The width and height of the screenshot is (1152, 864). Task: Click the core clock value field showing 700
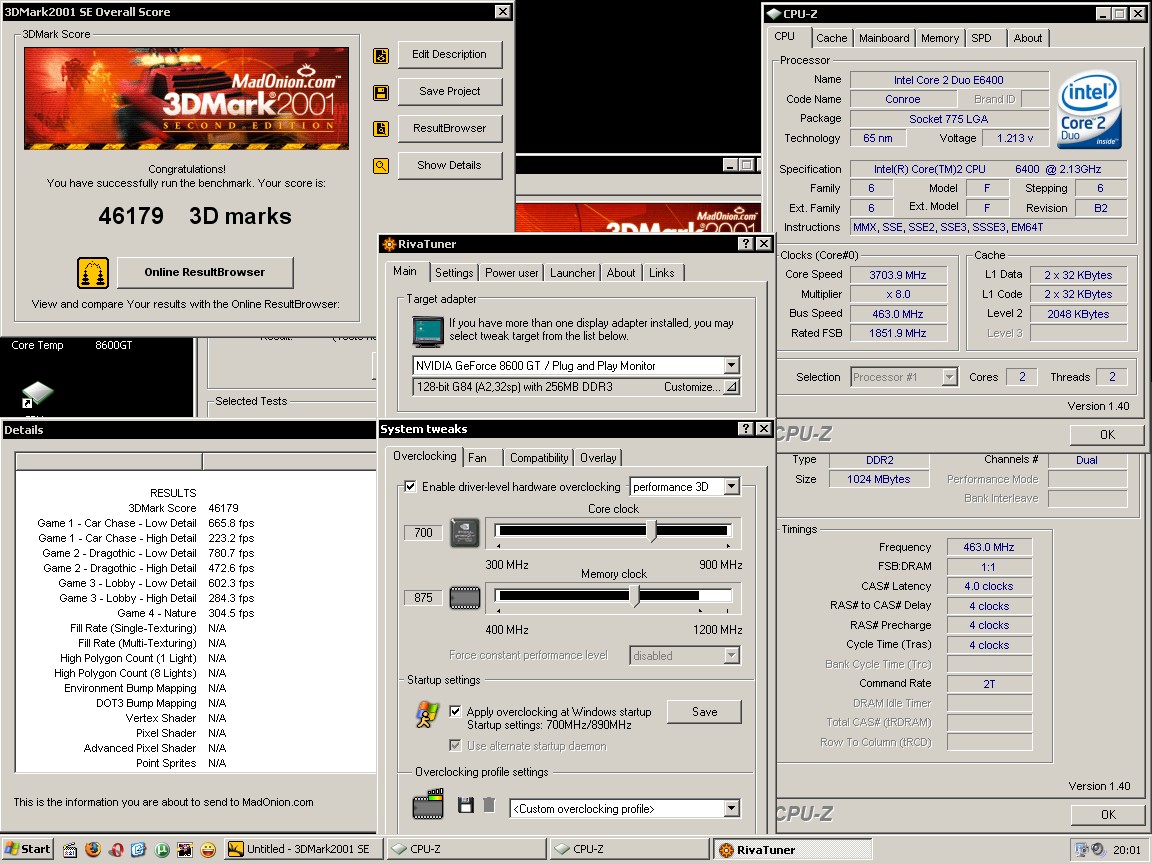423,533
